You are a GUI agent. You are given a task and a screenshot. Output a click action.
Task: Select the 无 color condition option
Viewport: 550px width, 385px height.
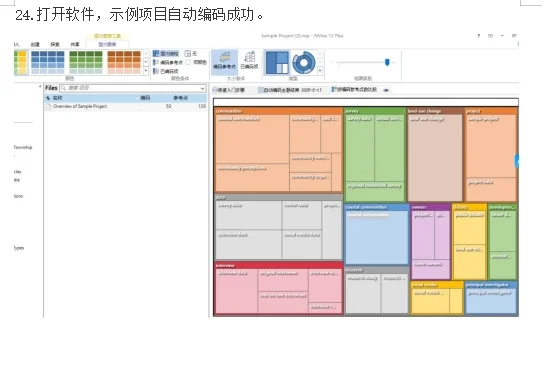[191, 53]
